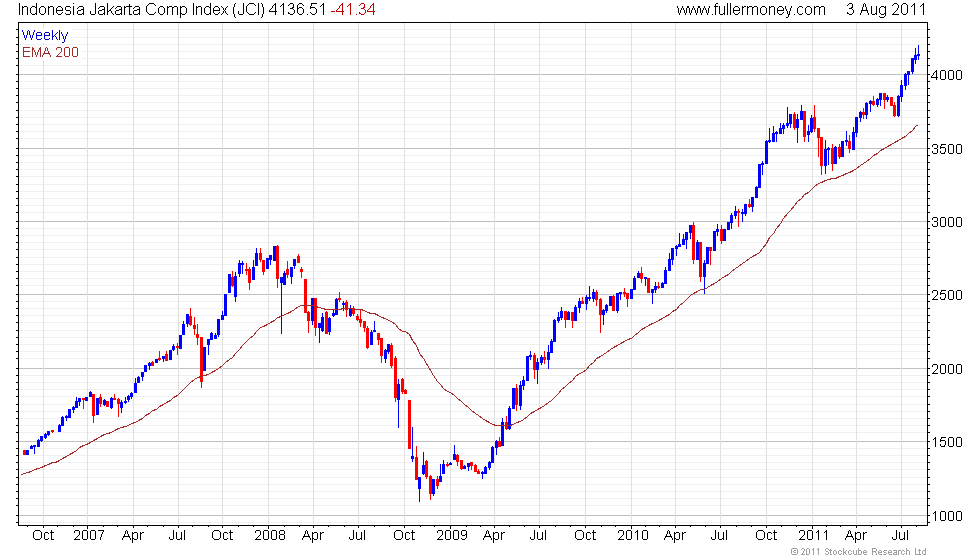Click the red change value -41.34

[352, 9]
